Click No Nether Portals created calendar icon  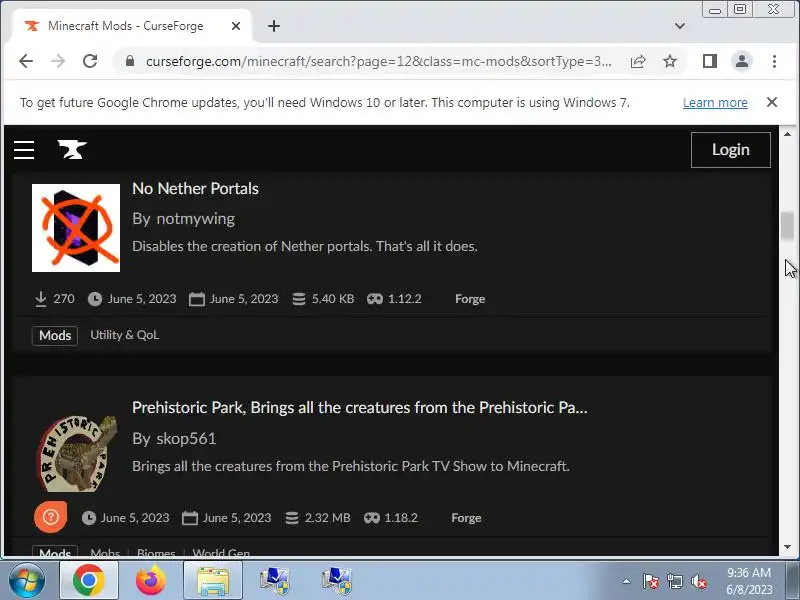pos(196,299)
